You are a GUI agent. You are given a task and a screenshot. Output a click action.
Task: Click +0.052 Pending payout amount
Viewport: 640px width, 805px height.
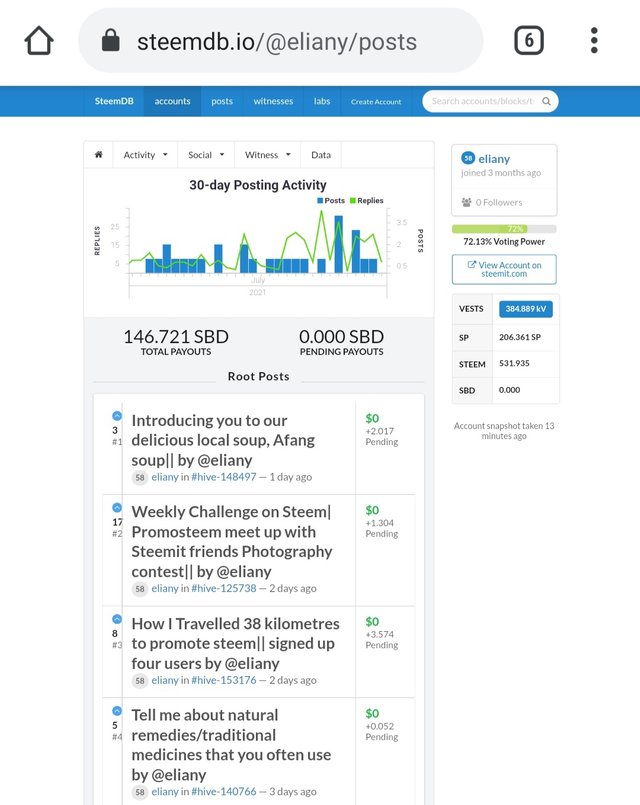click(381, 732)
